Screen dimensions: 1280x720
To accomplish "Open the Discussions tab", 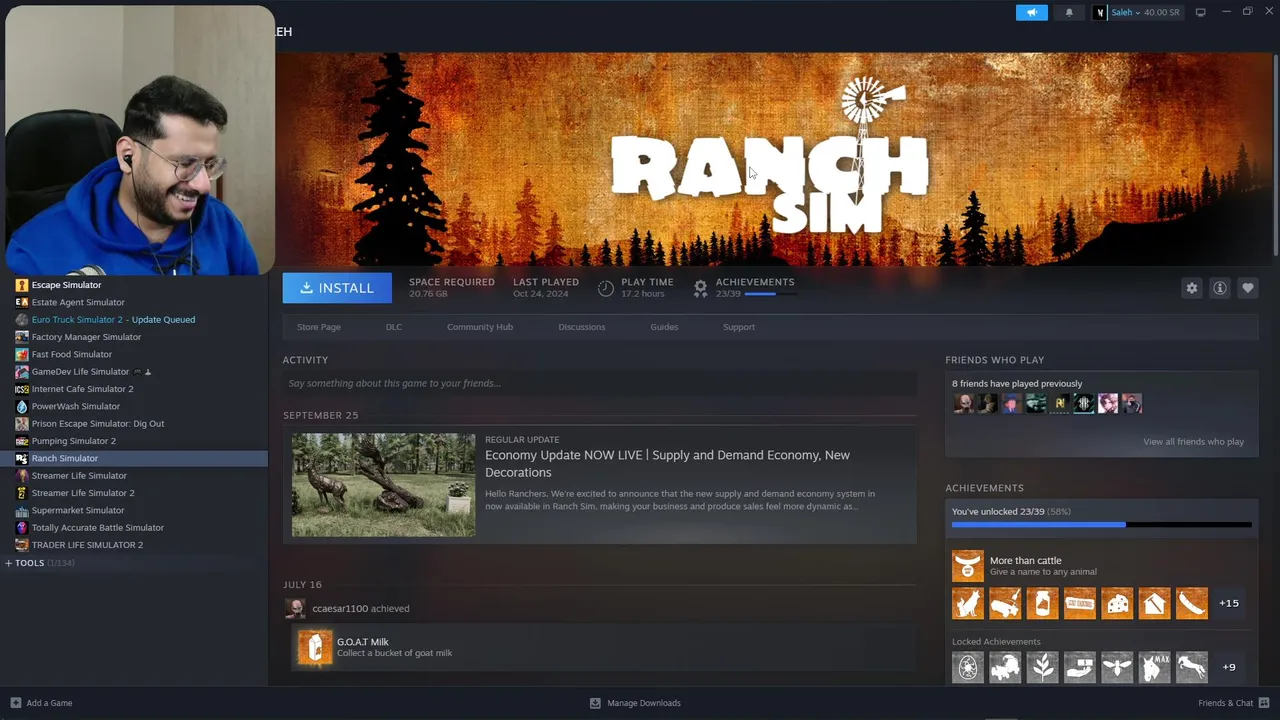I will [582, 327].
